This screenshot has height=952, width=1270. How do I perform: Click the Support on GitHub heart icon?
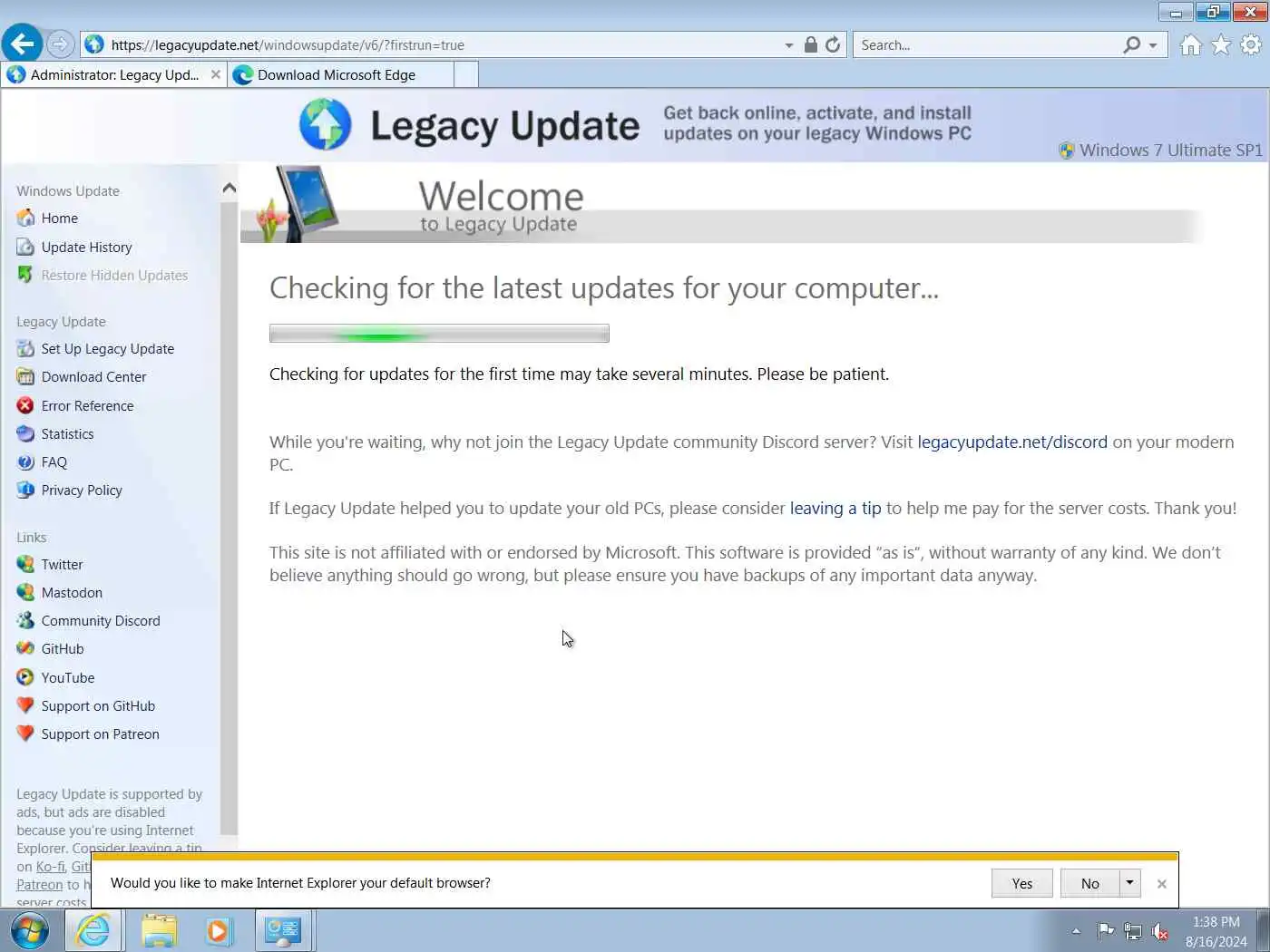coord(25,705)
